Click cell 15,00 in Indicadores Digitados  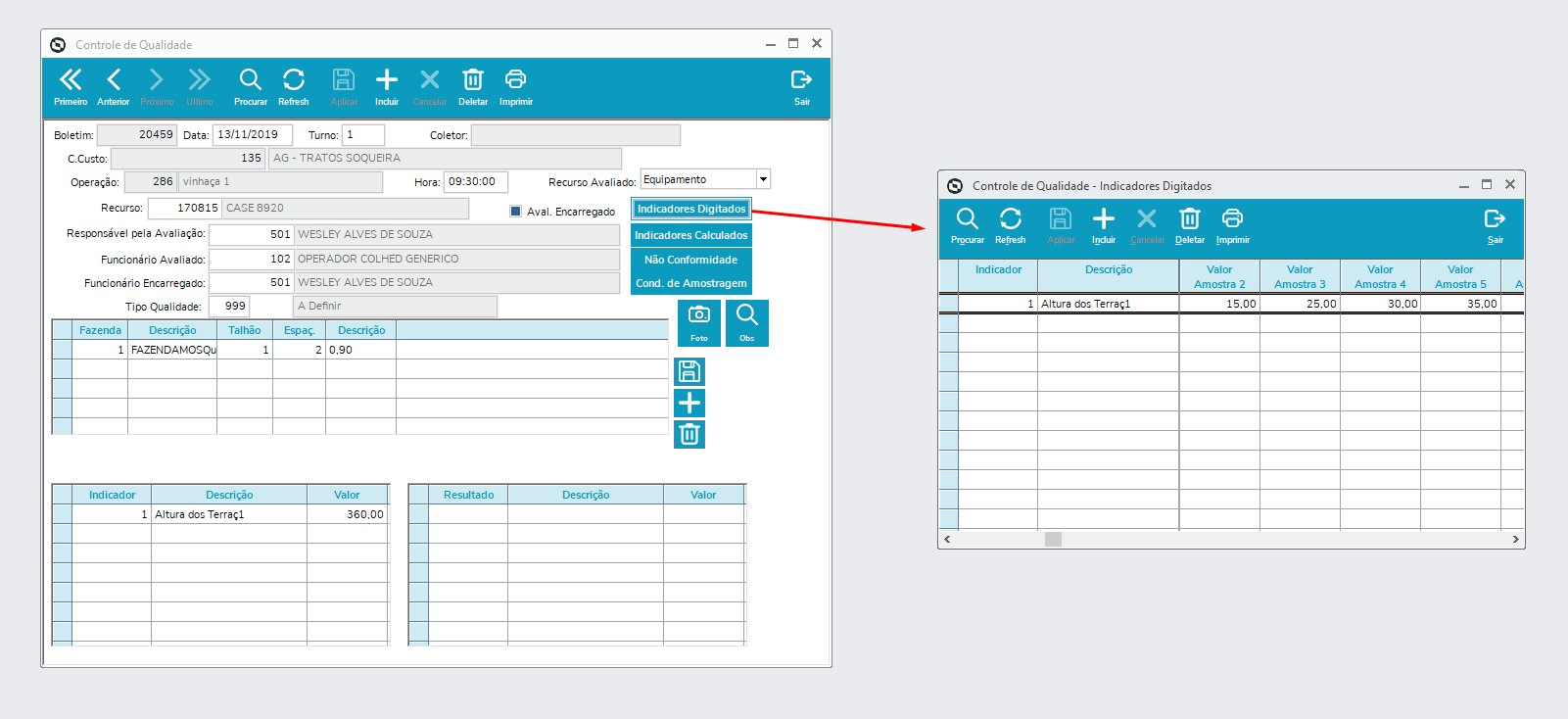click(1219, 304)
